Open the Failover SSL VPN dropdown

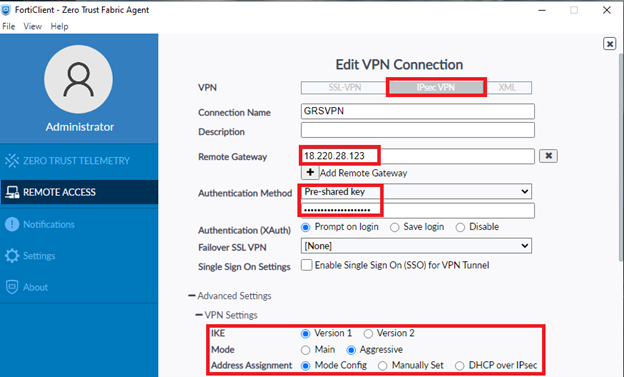click(416, 246)
